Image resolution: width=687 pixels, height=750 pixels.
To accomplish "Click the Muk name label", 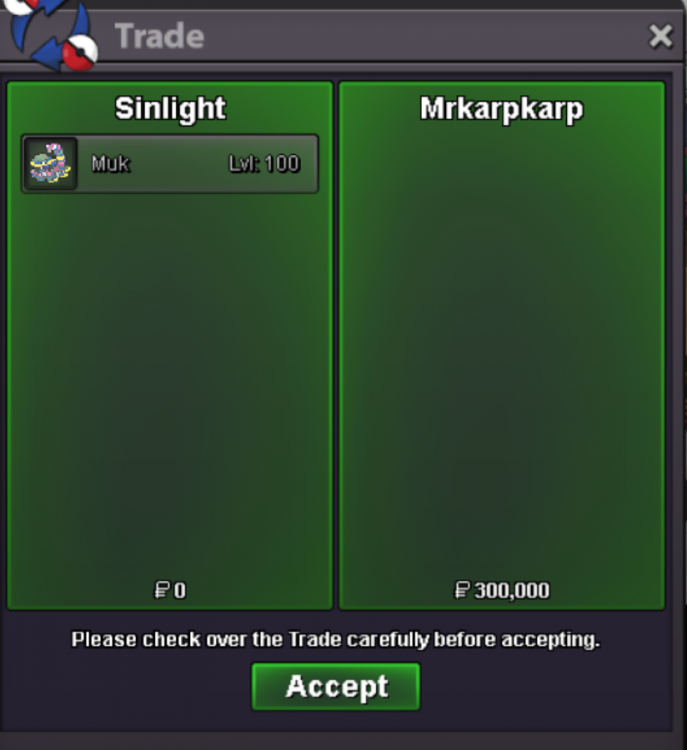I will (111, 164).
